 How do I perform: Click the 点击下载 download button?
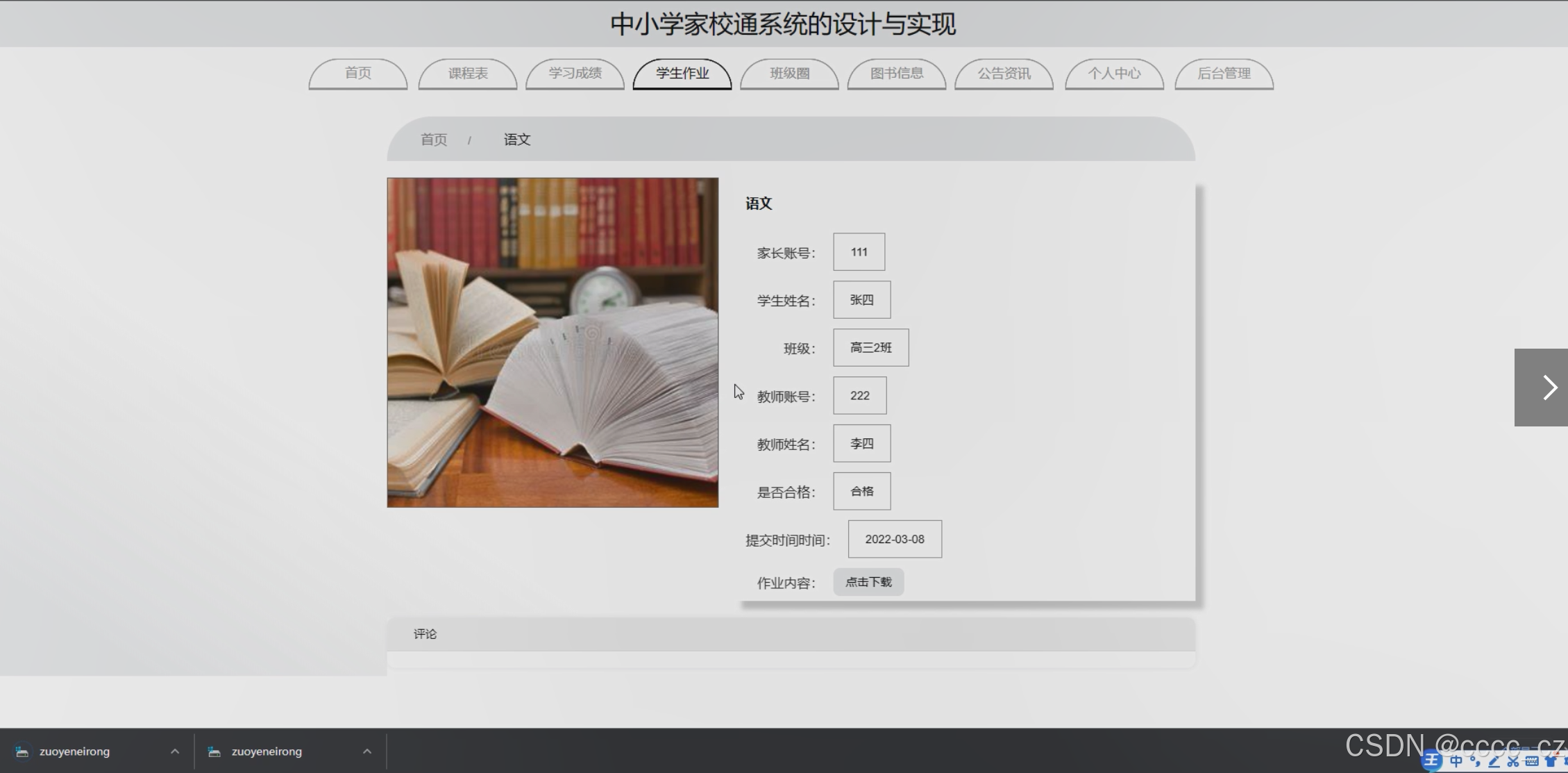click(868, 582)
